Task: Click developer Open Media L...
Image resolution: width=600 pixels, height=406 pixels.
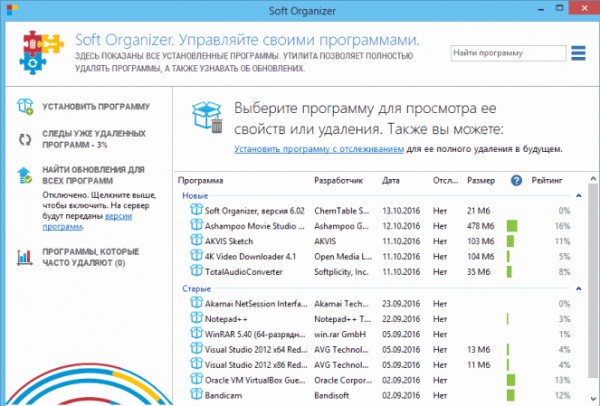Action: click(x=343, y=257)
